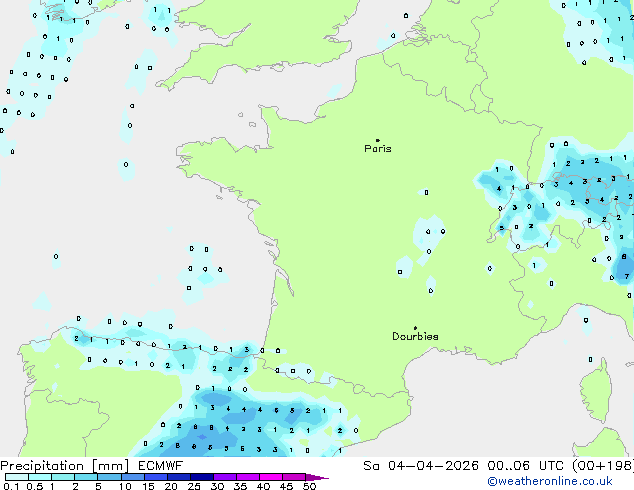
Task: Click the Dourbies location dot marker
Action: [415, 328]
